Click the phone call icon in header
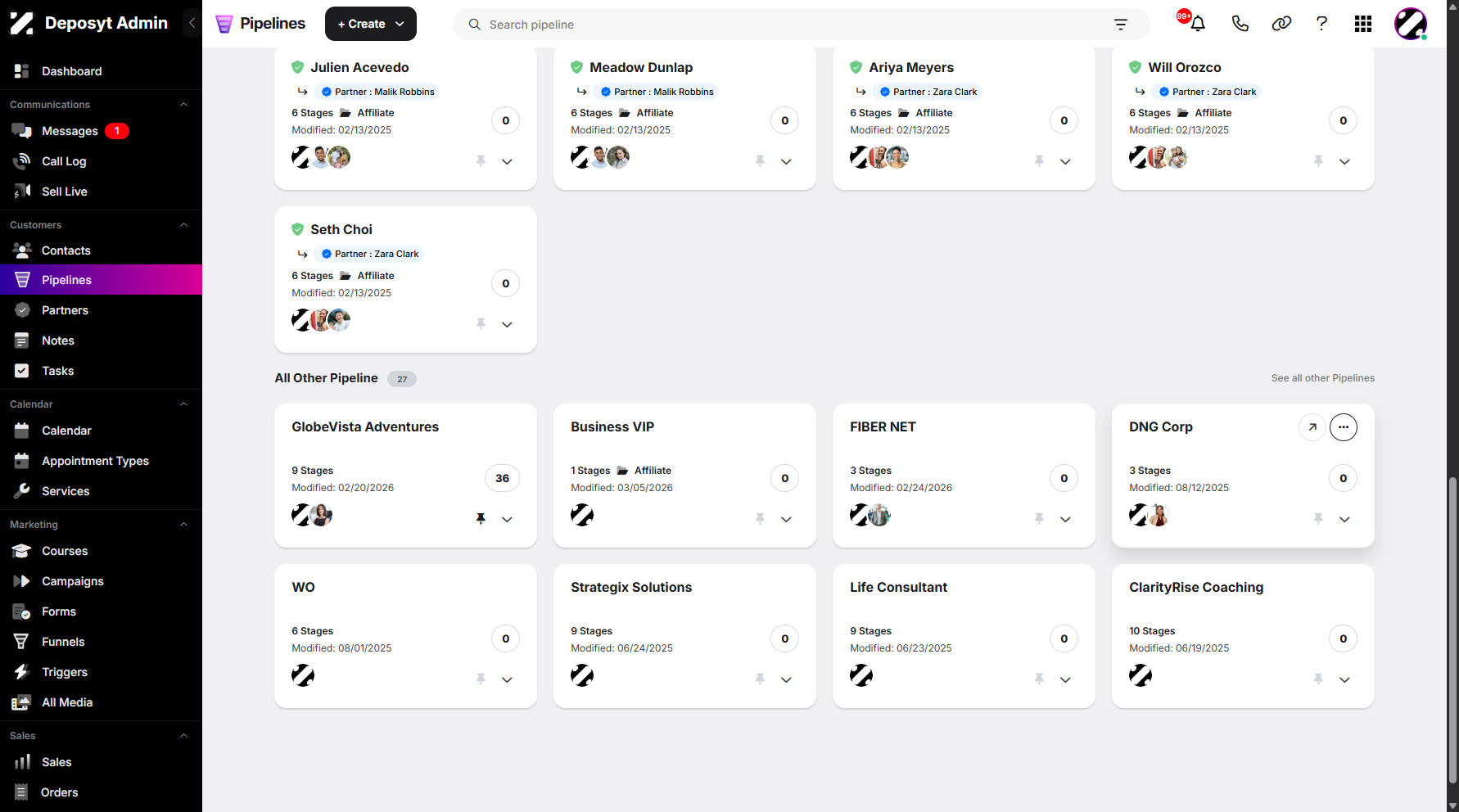 [x=1240, y=24]
